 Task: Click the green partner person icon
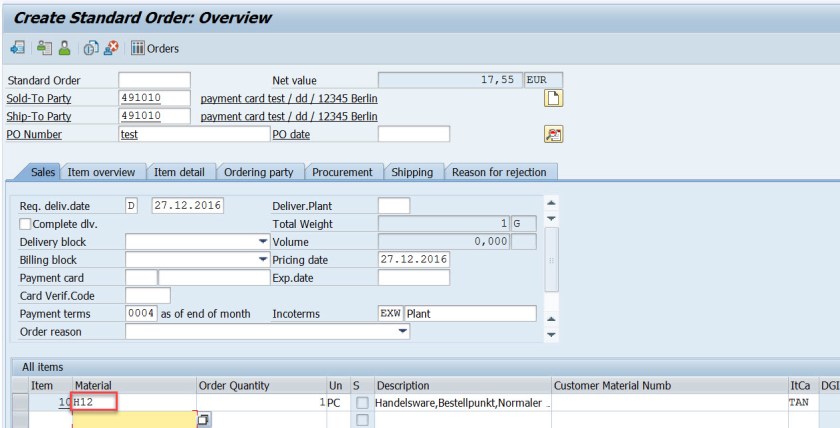coord(63,48)
